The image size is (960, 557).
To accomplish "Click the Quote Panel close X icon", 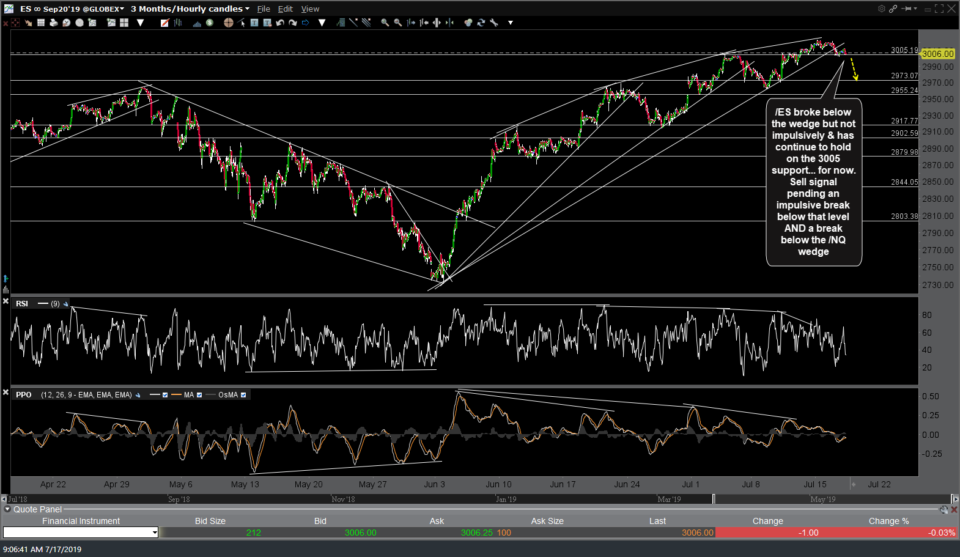I will (954, 509).
